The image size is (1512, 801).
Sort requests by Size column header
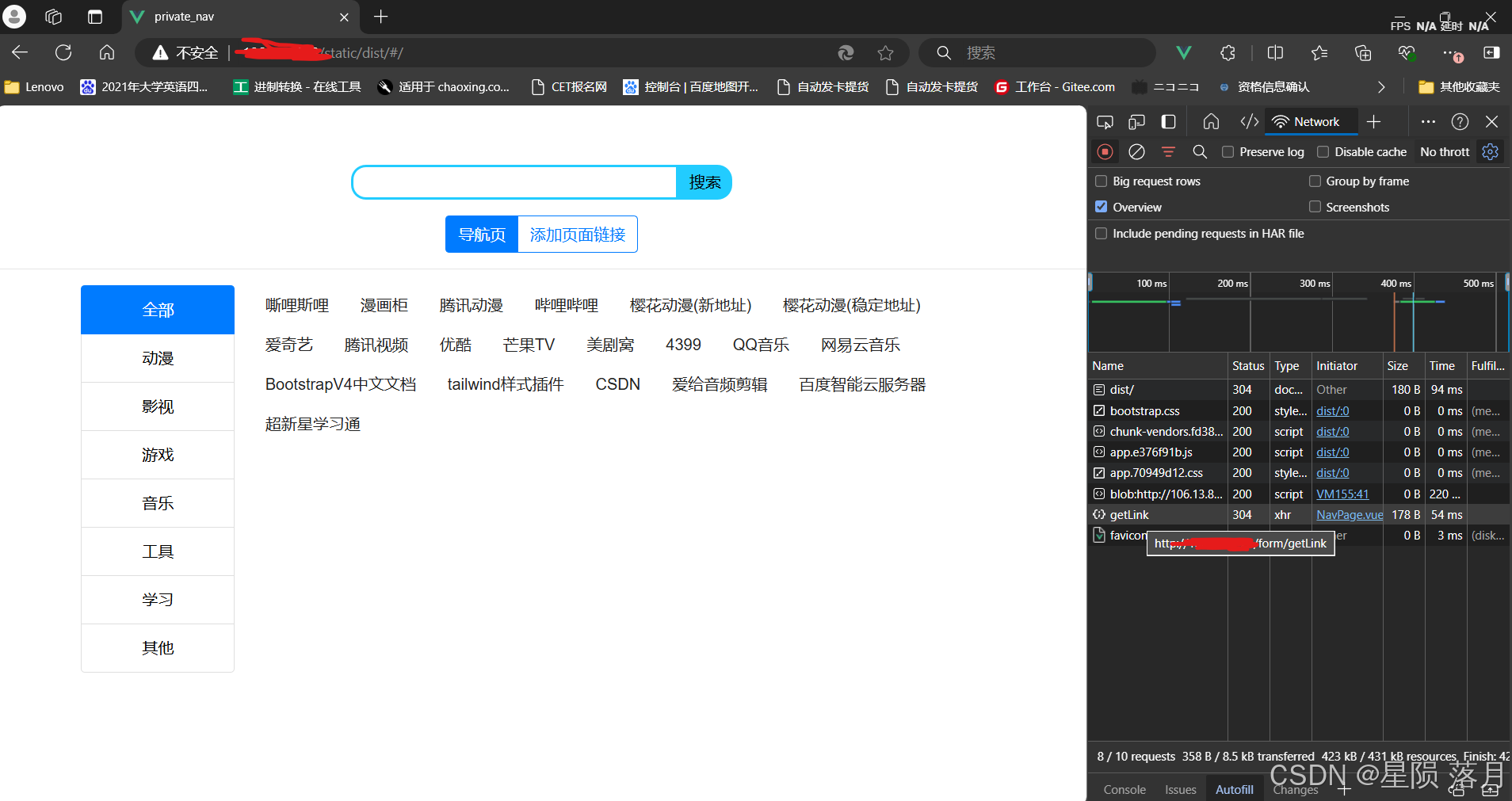(1403, 366)
